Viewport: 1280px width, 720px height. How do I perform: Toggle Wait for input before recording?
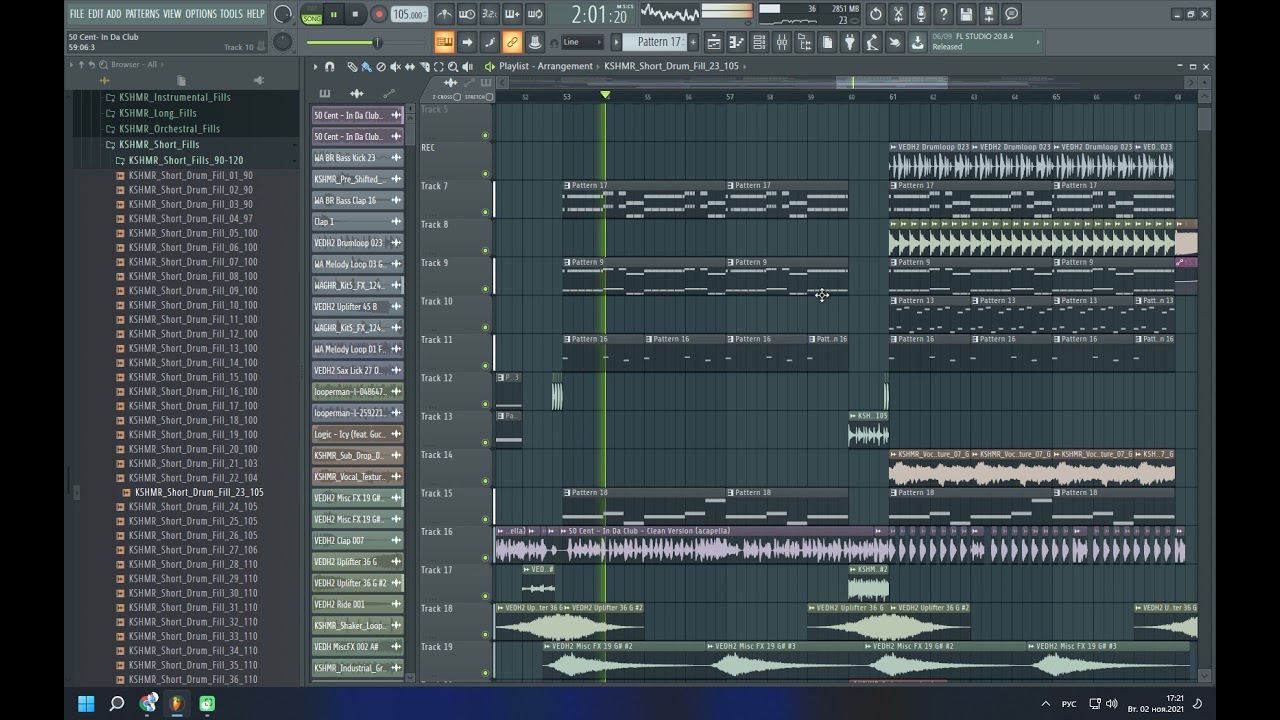[x=466, y=14]
